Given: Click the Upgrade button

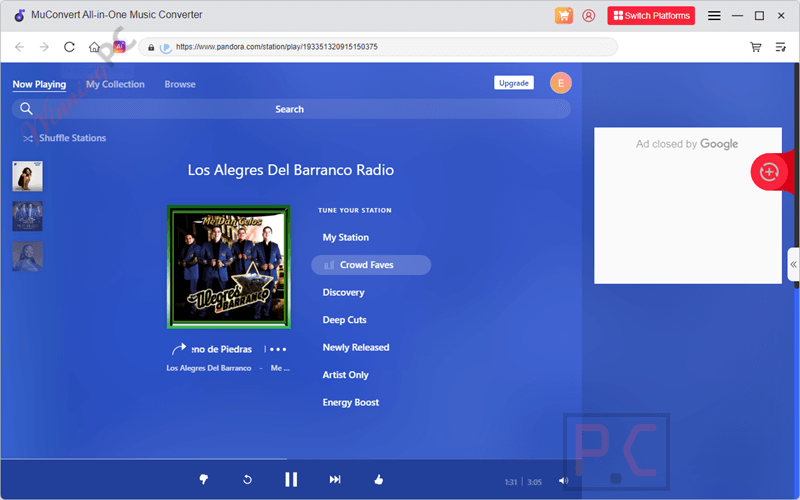Looking at the screenshot, I should [x=514, y=83].
